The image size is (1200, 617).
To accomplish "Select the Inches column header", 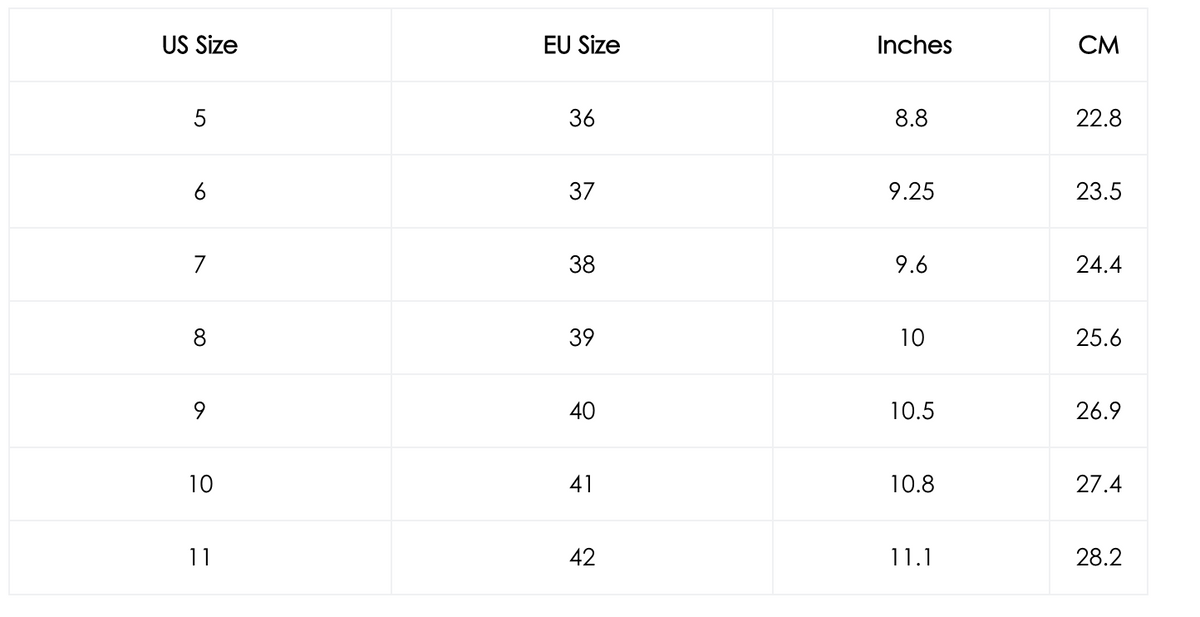I will [914, 45].
